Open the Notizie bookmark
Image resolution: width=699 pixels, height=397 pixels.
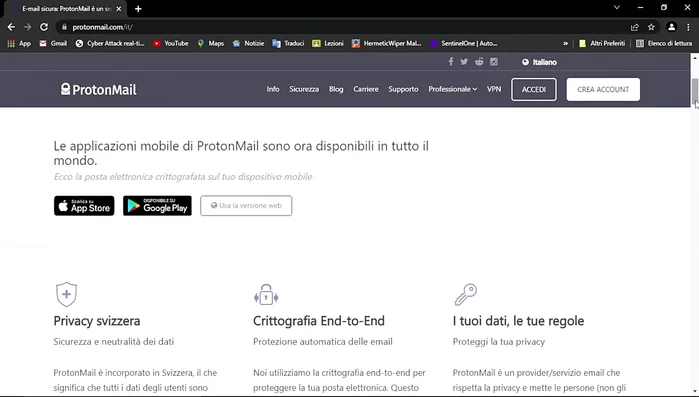click(x=248, y=43)
